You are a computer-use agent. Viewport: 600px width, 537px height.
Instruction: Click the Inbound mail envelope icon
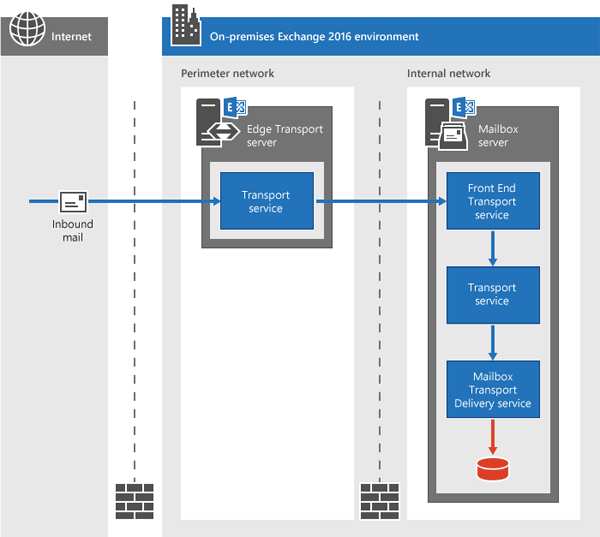(x=73, y=201)
